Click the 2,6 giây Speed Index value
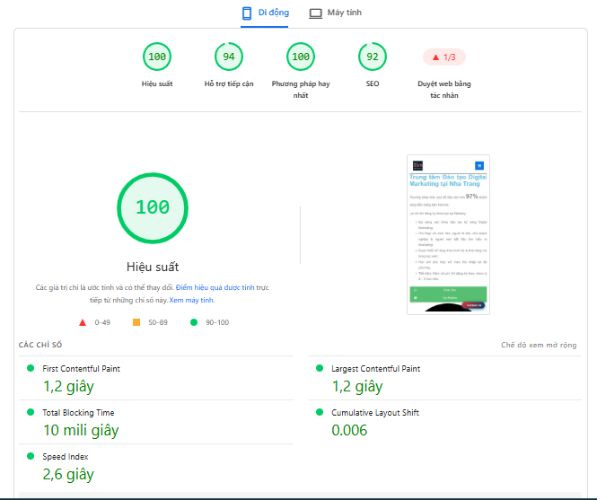The image size is (600, 500). (68, 474)
